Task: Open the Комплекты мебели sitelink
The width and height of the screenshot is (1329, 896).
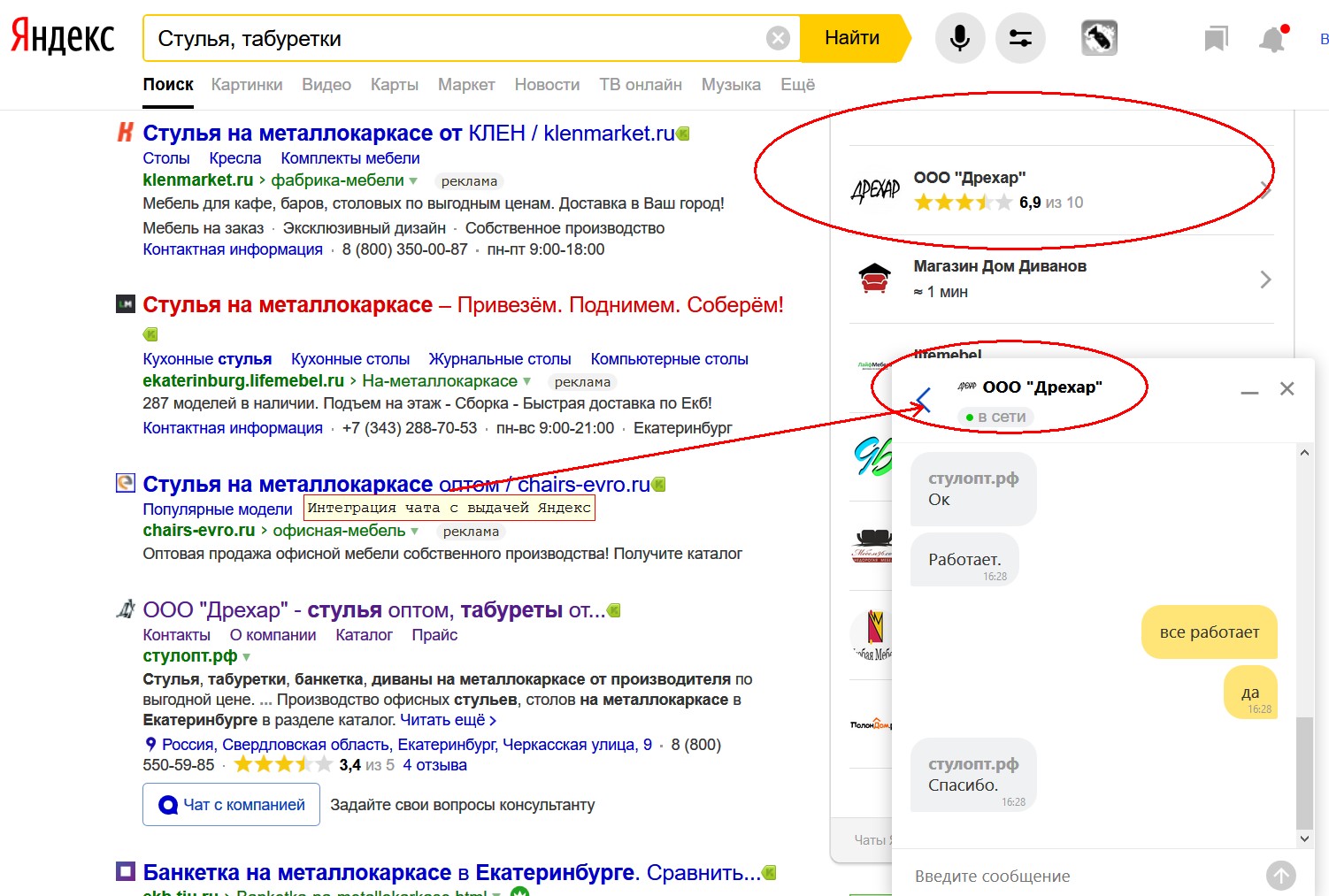Action: click(x=350, y=158)
